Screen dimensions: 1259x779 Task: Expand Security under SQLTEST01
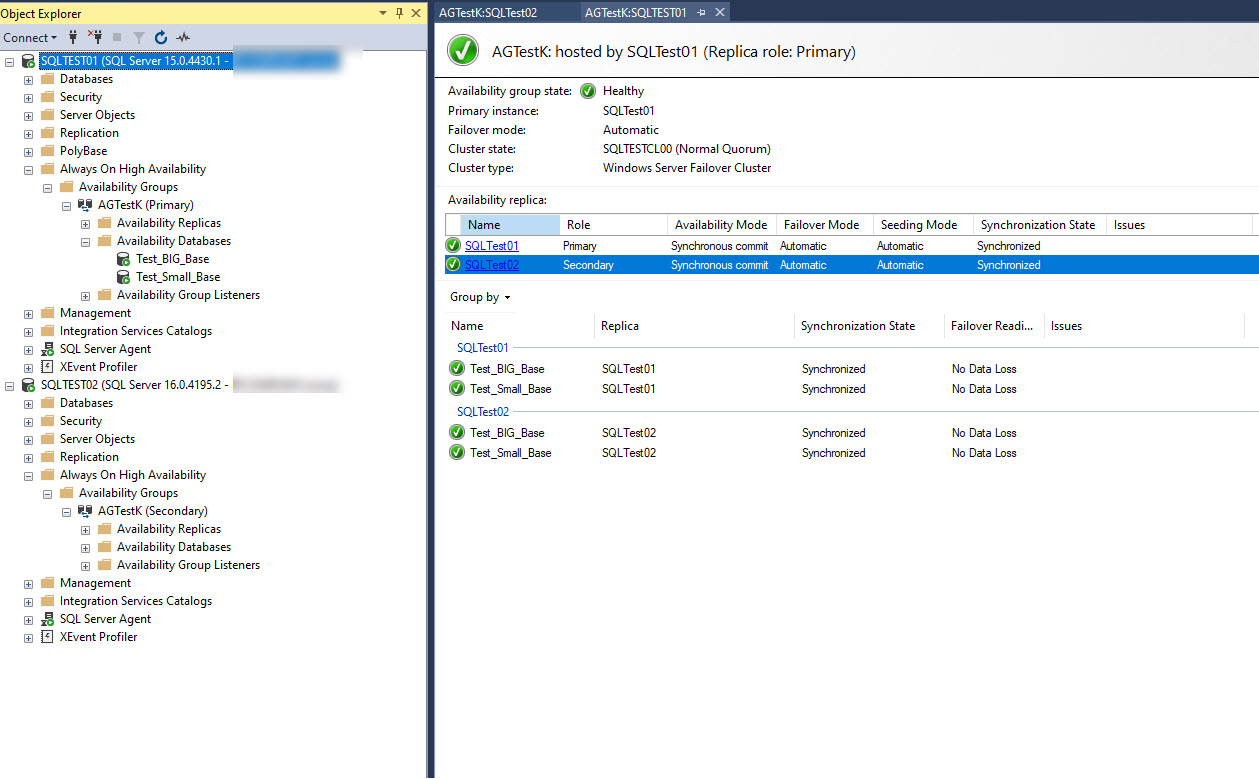(28, 97)
